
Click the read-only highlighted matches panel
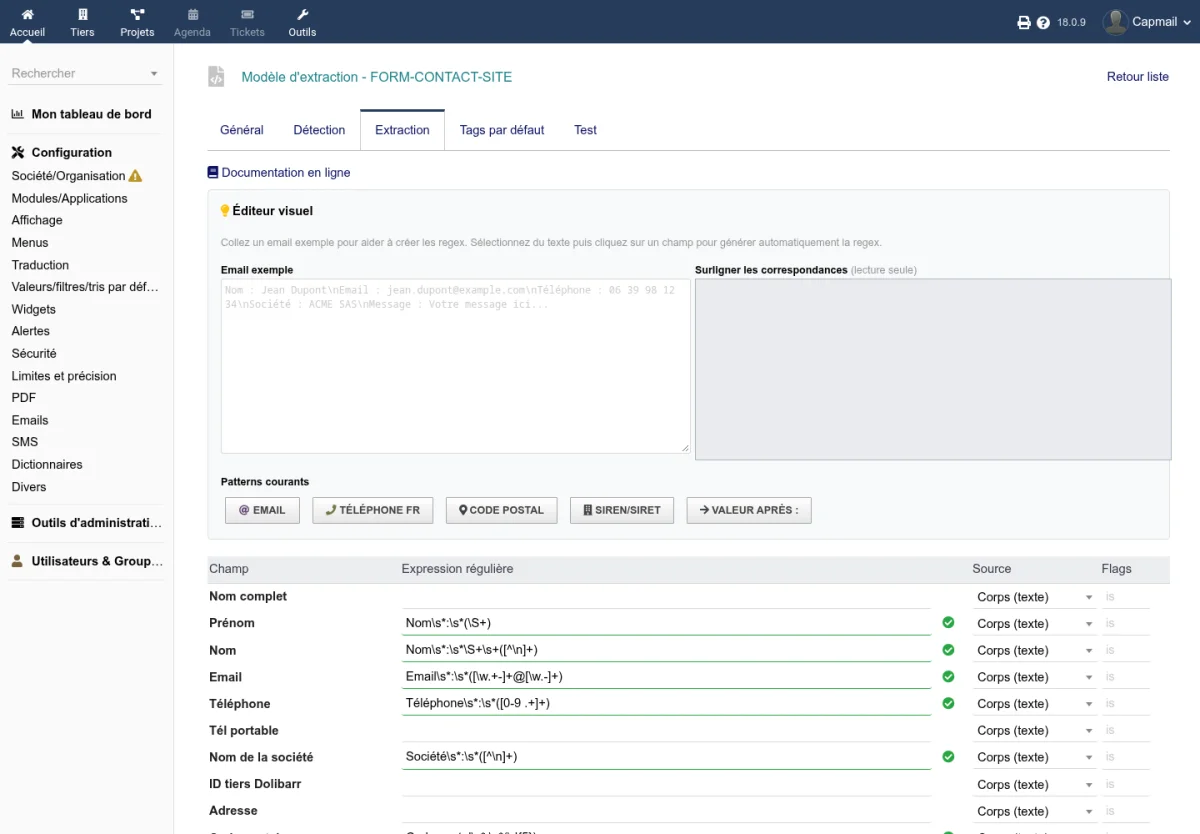(933, 369)
